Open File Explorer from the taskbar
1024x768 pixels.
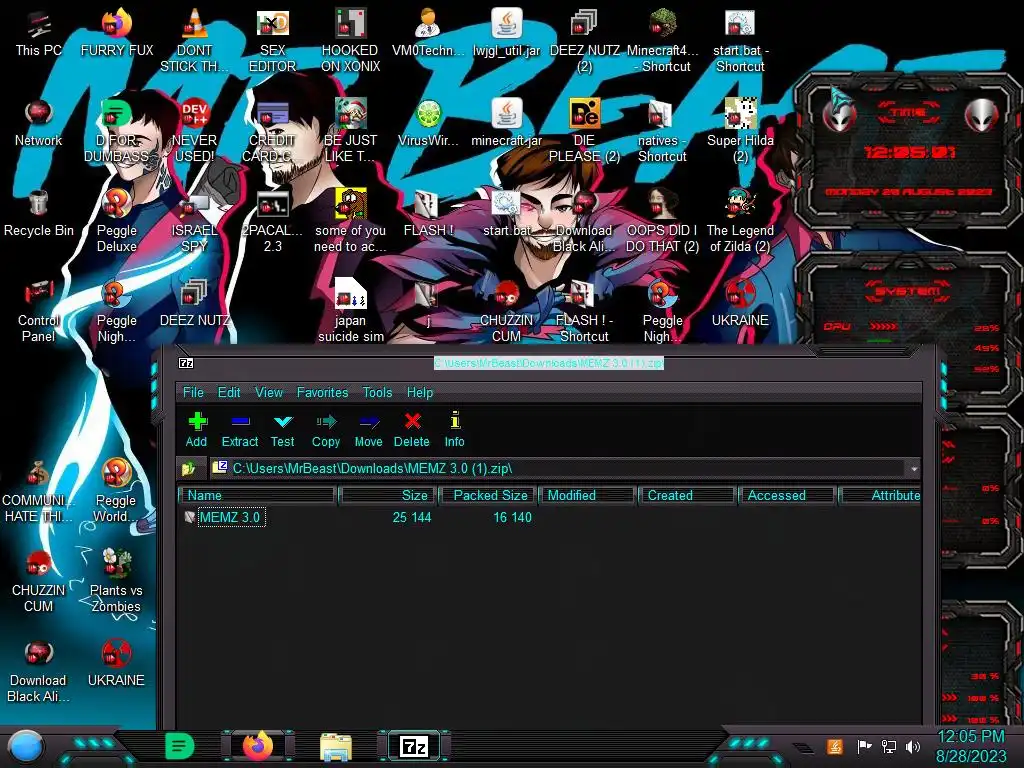click(336, 746)
